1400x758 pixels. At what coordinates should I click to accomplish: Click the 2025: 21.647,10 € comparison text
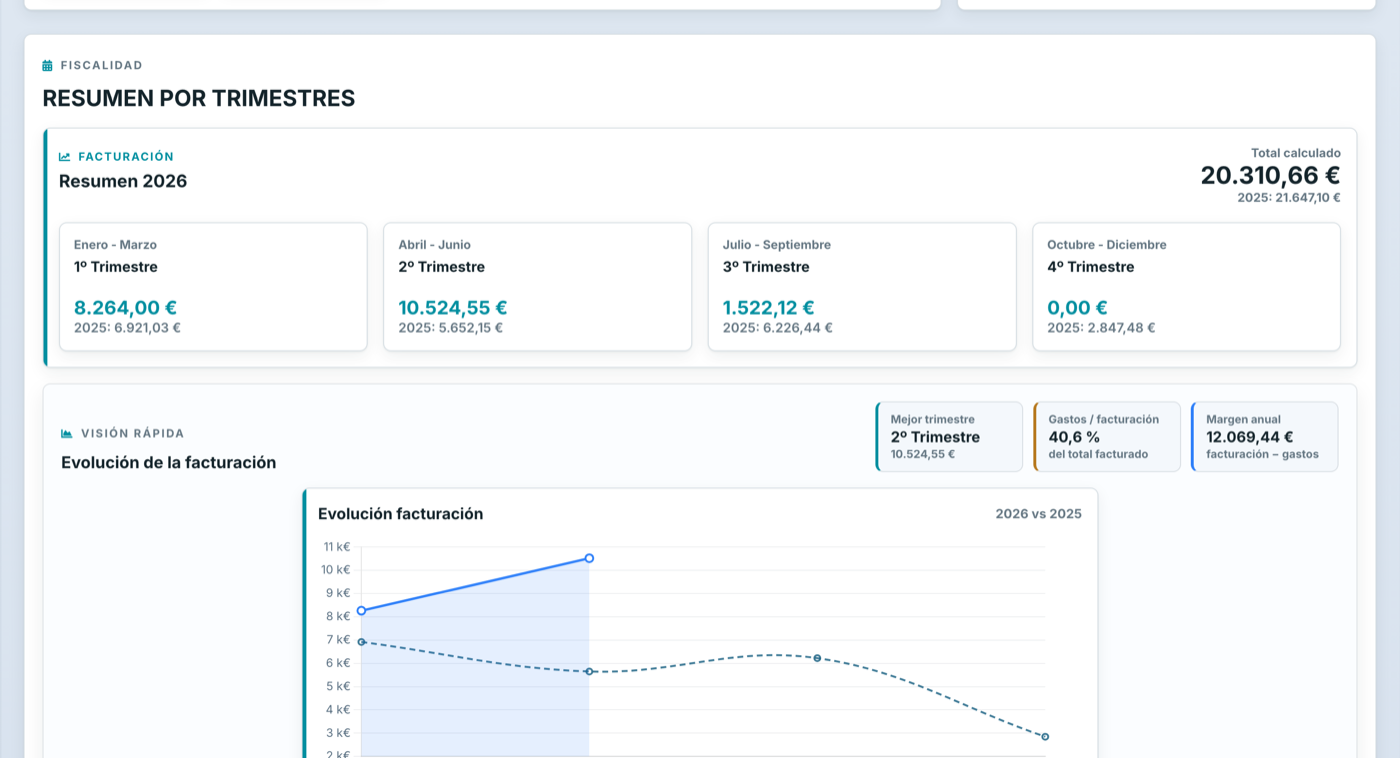[1289, 198]
